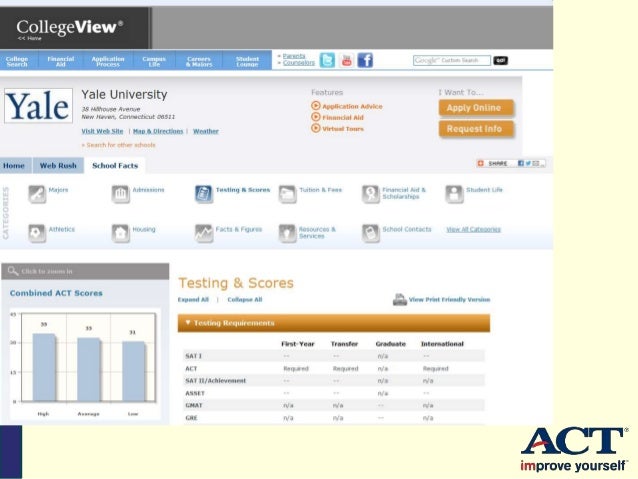Screen dimensions: 638x479
Task: Open the View All Categories link
Action: pyautogui.click(x=474, y=230)
